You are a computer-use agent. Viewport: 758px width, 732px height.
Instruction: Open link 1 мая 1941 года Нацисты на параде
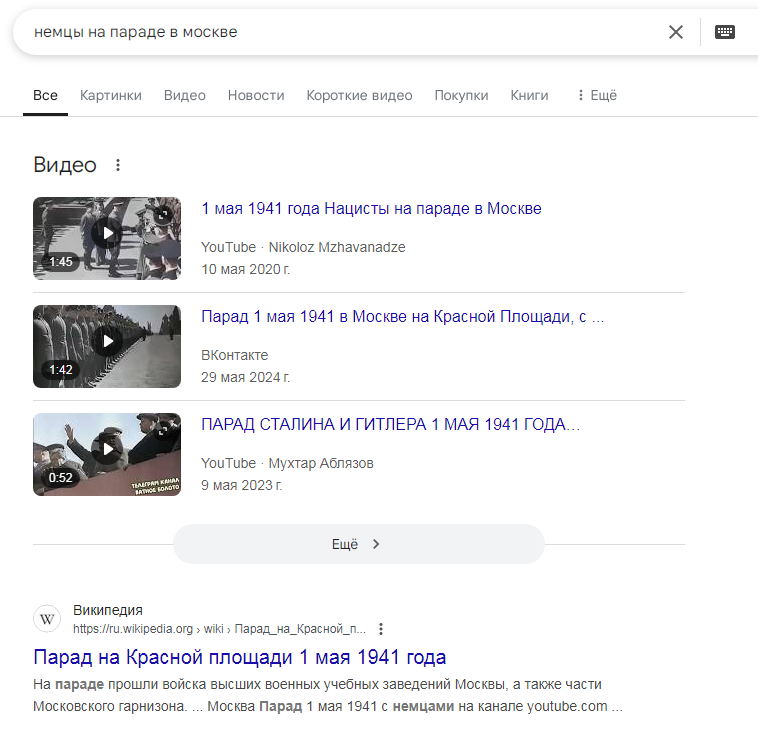[x=371, y=208]
